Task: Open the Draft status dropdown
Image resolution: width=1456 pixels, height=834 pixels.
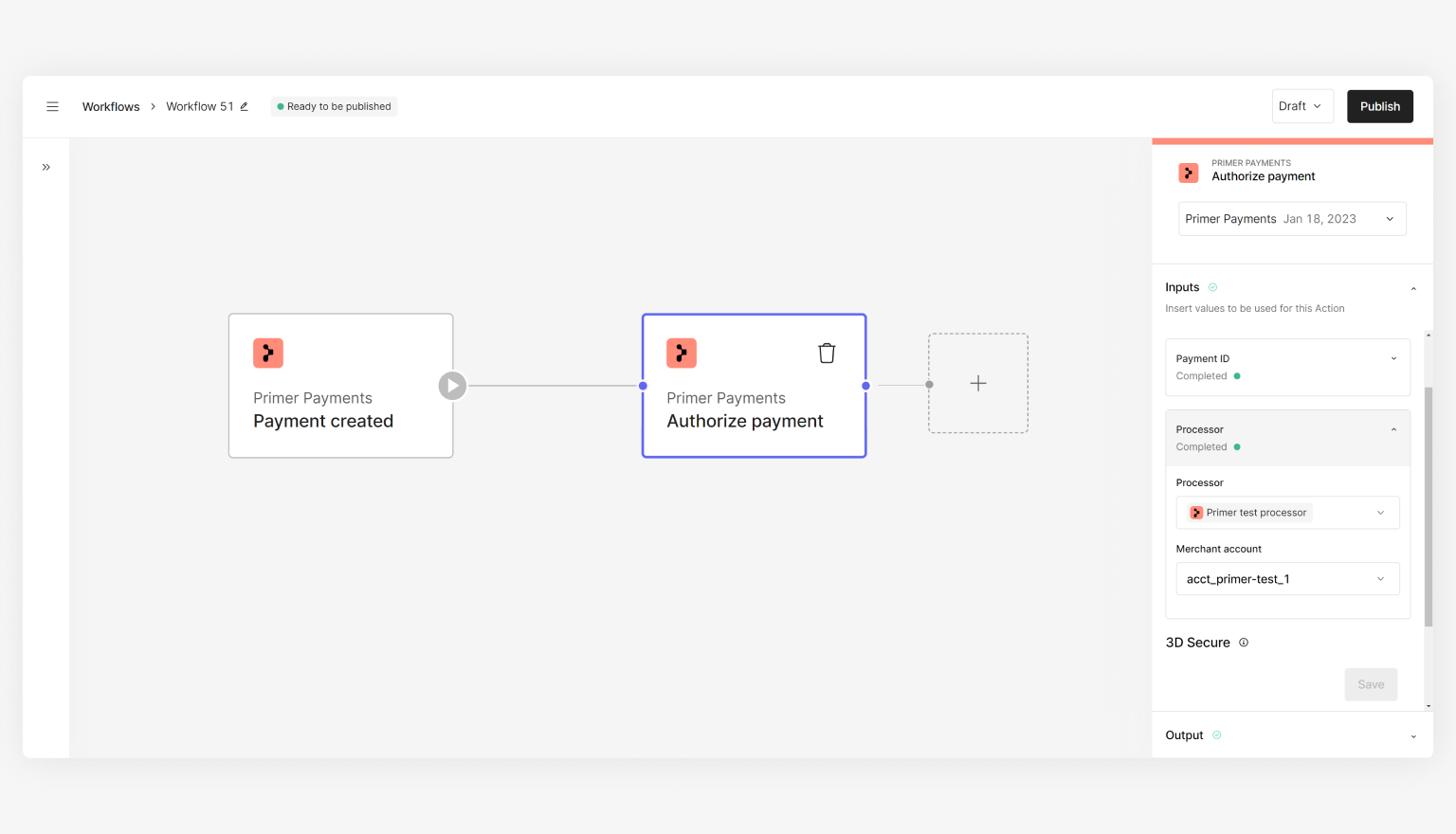Action: [x=1302, y=106]
